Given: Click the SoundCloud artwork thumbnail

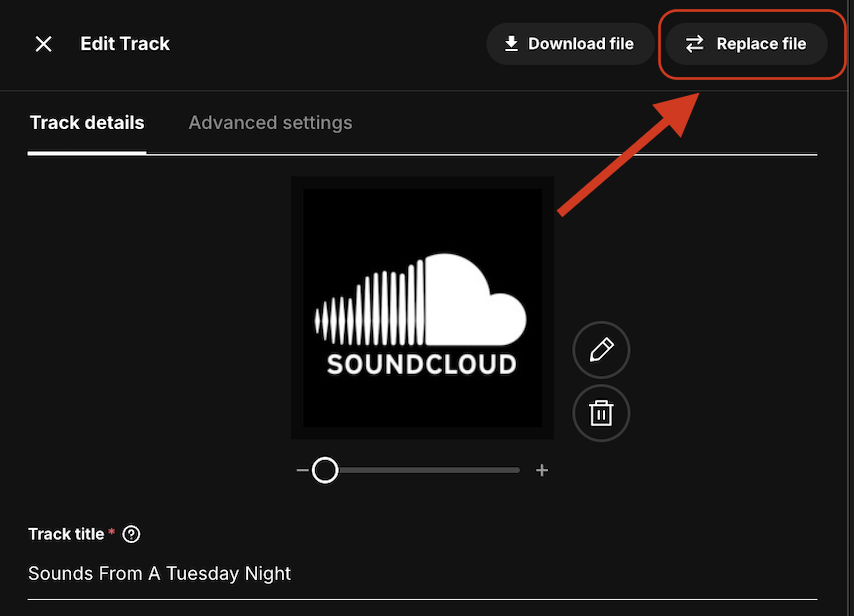Looking at the screenshot, I should pyautogui.click(x=422, y=308).
